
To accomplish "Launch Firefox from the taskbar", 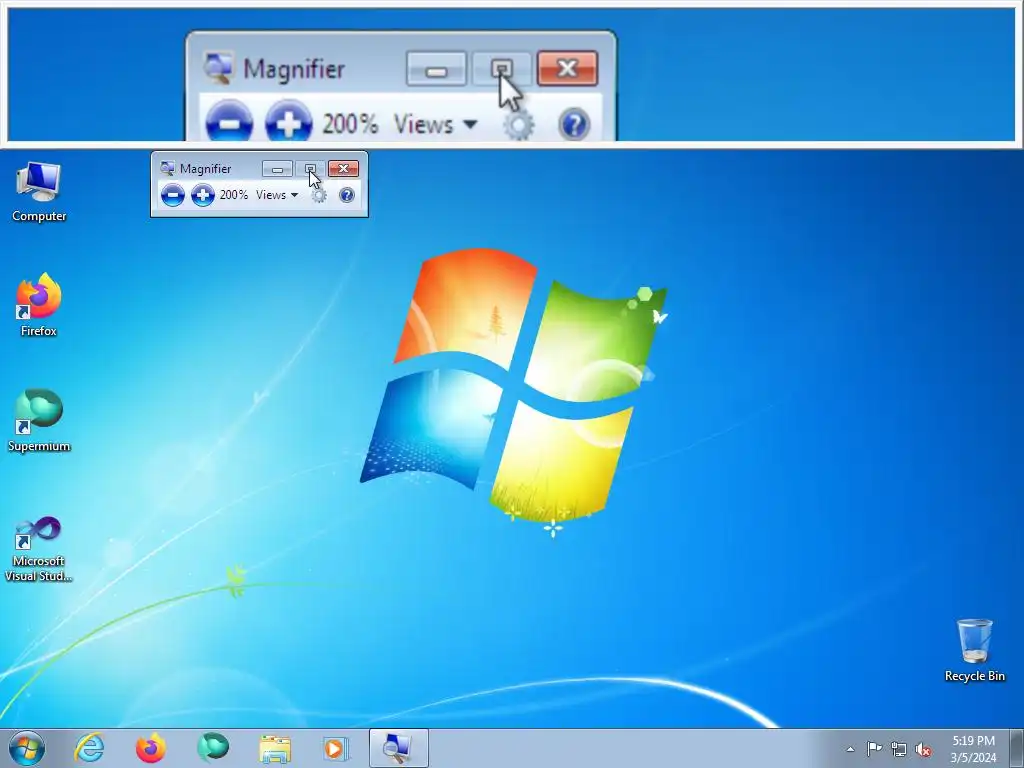I will pos(150,748).
